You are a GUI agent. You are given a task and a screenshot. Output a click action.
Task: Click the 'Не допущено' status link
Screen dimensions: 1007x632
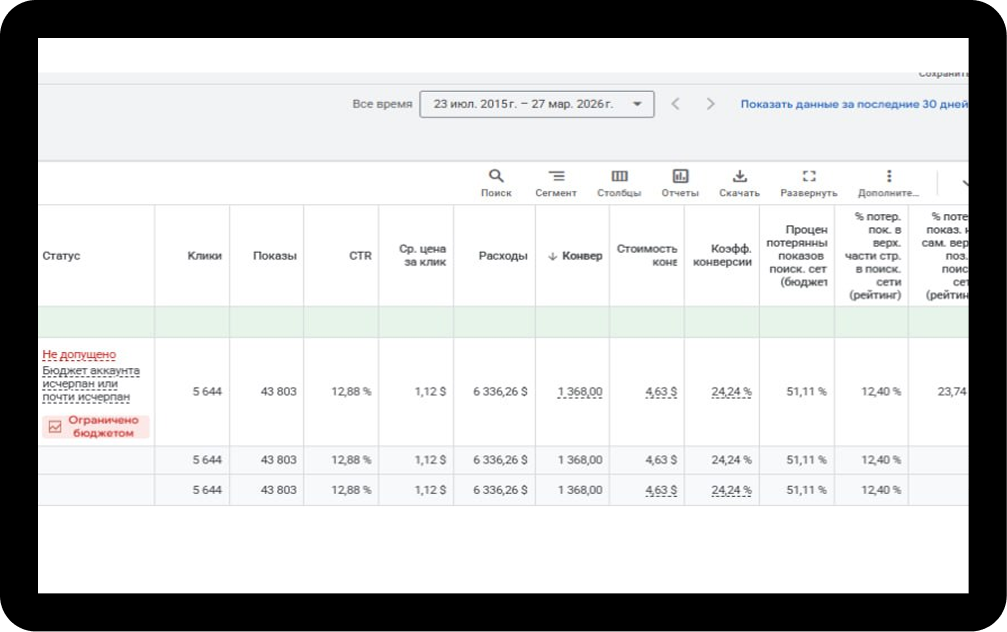(79, 355)
